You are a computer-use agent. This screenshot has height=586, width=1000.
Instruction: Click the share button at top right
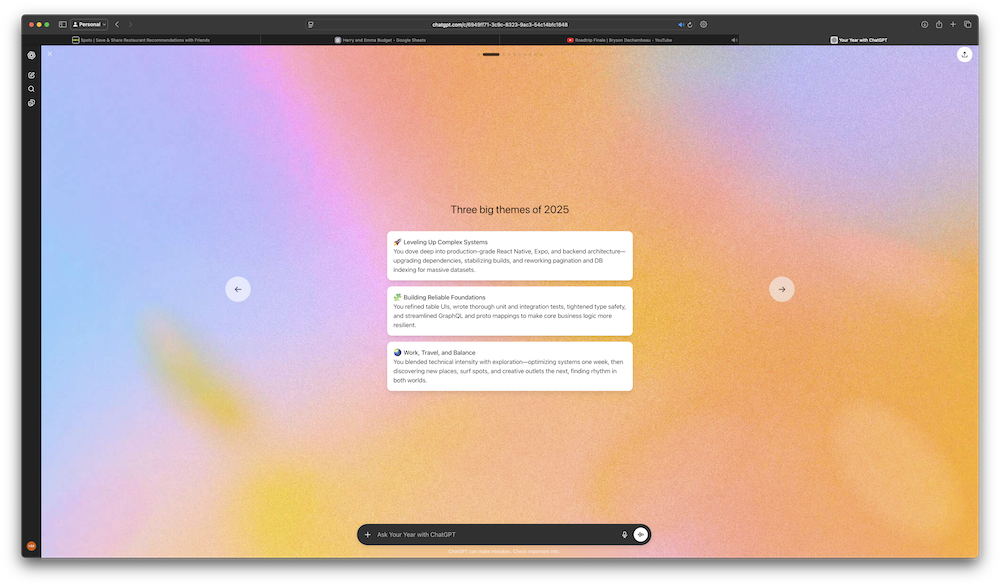coord(964,55)
